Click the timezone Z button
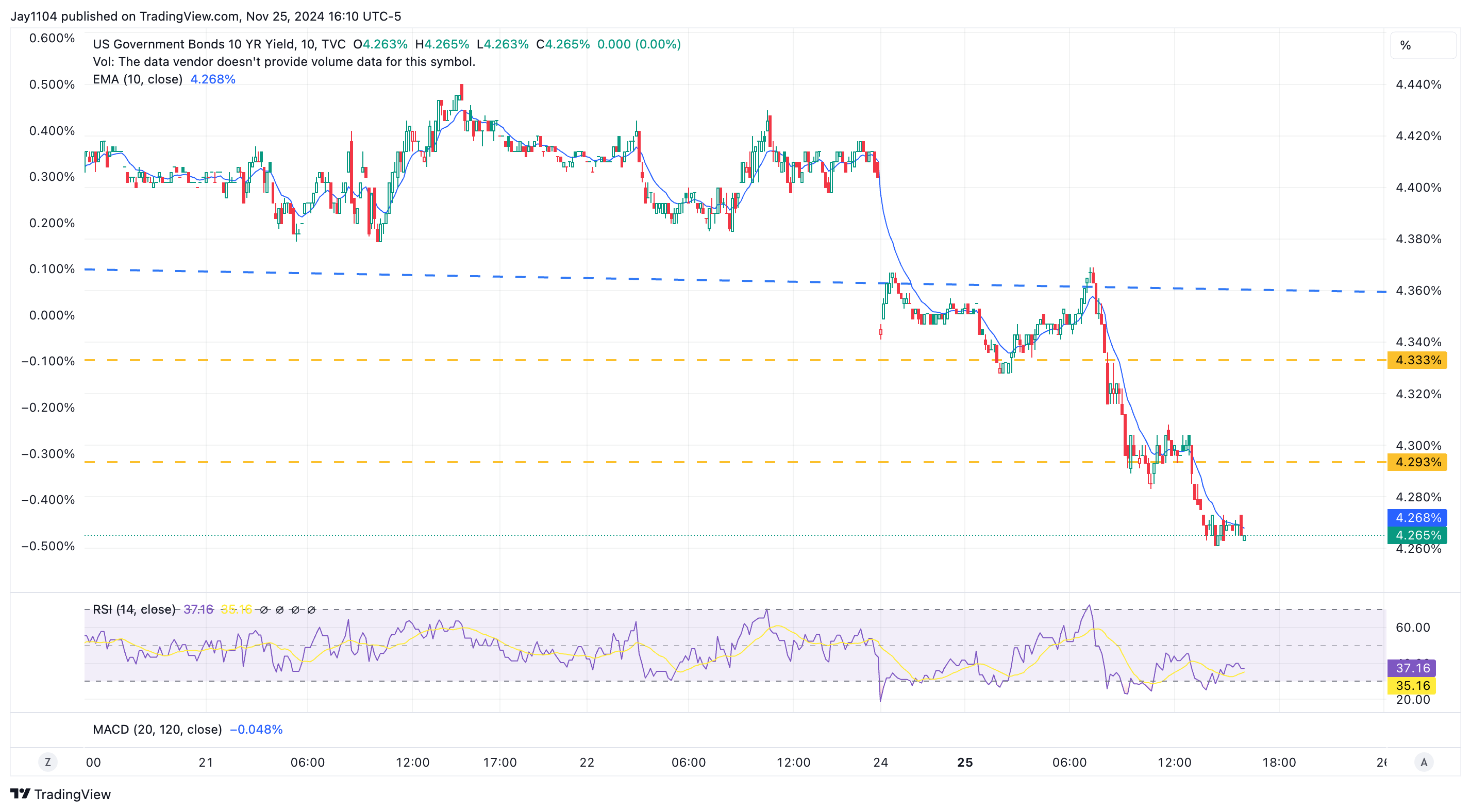The width and height of the screenshot is (1471, 812). (48, 762)
